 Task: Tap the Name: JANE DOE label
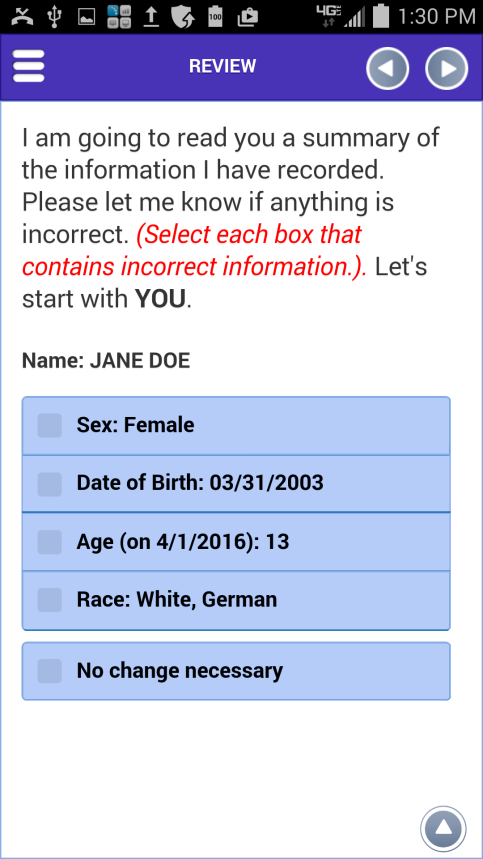coord(106,361)
